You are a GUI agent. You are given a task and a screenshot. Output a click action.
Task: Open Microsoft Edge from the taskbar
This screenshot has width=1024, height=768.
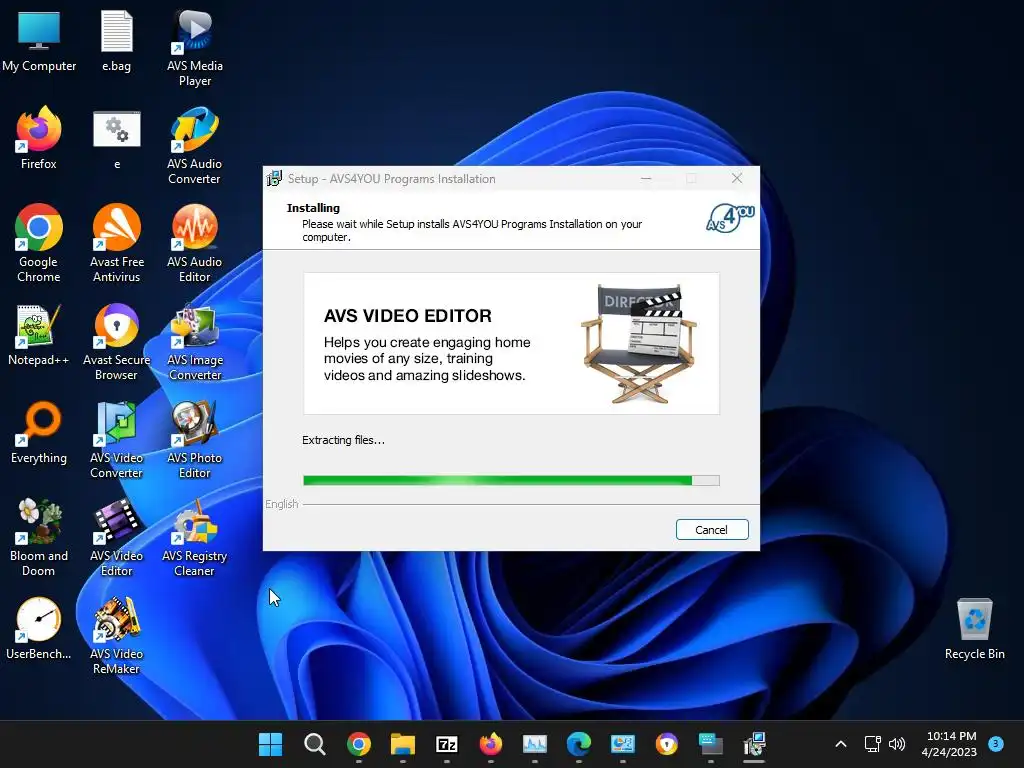click(x=579, y=744)
